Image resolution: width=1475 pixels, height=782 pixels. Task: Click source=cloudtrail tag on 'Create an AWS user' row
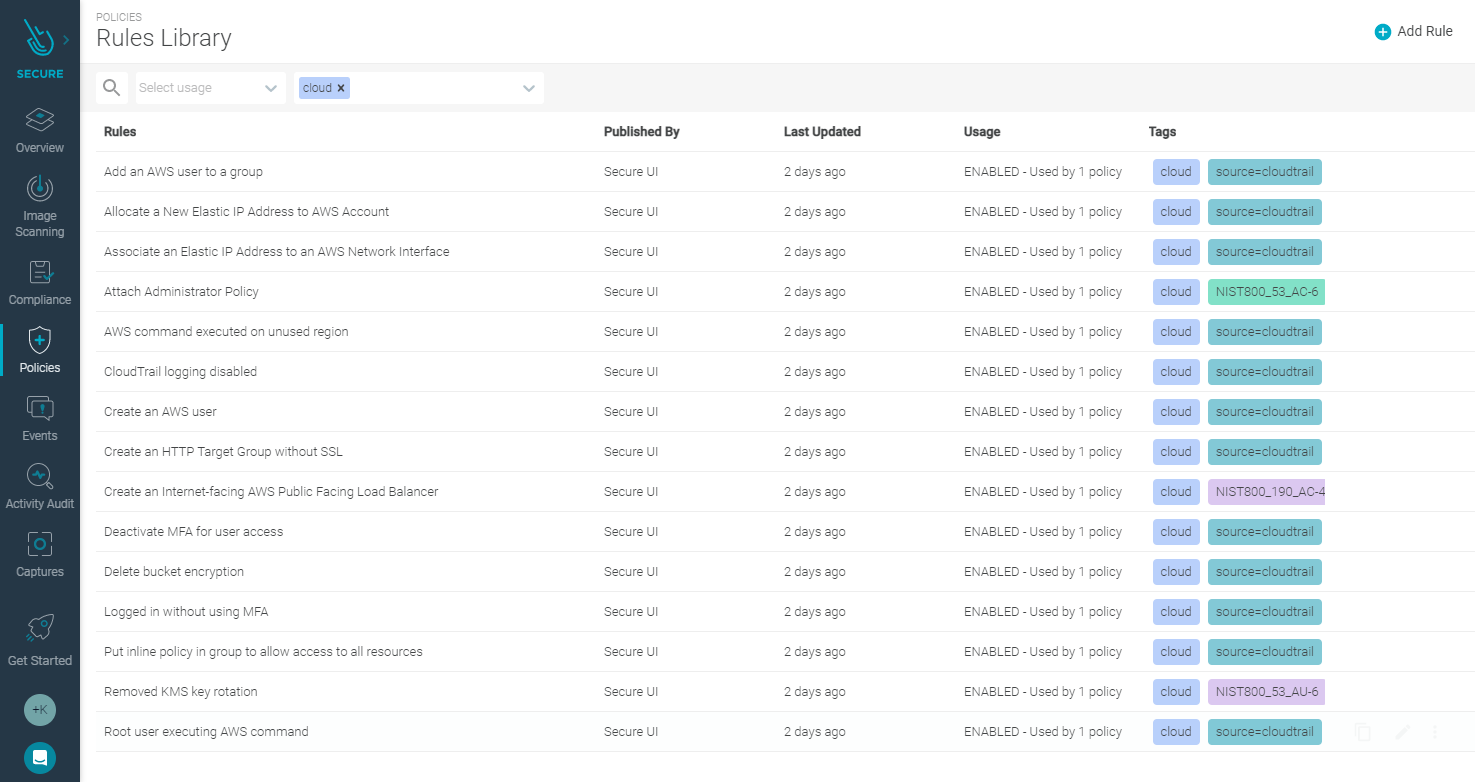click(x=1265, y=412)
